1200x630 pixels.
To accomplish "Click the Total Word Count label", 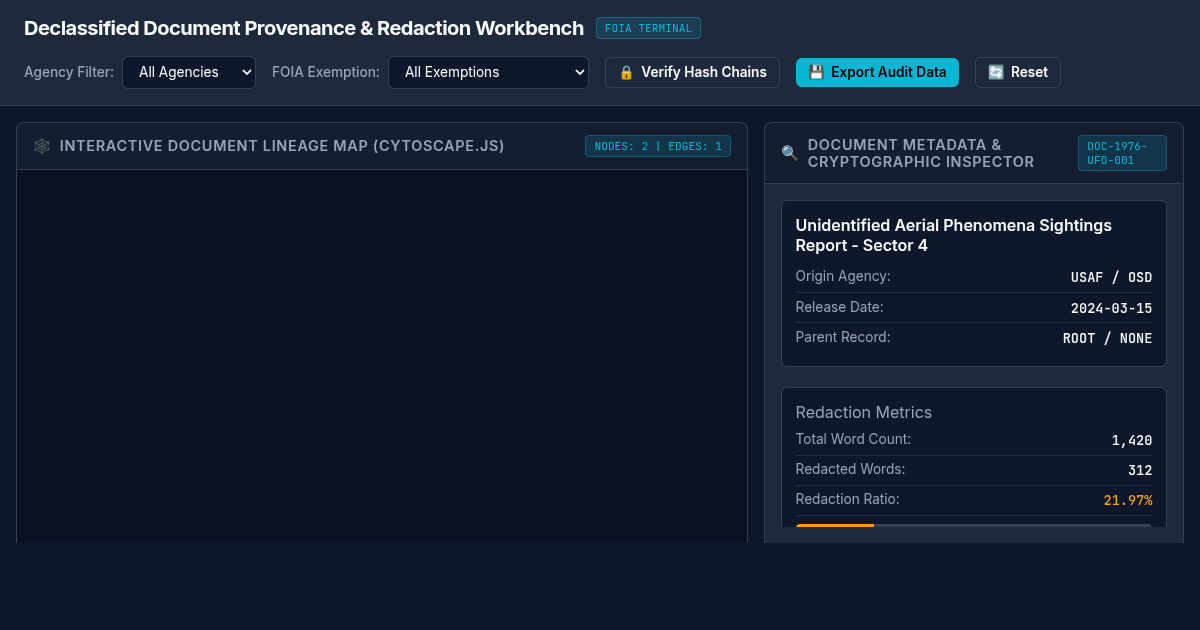I will (x=853, y=439).
